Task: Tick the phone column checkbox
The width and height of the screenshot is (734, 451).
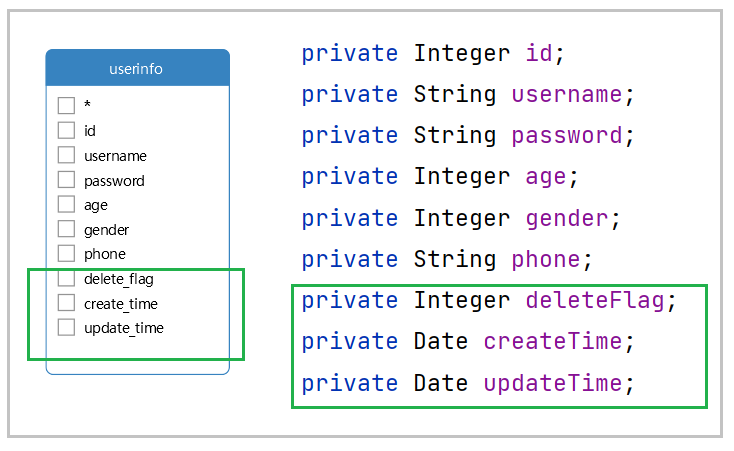Action: pyautogui.click(x=66, y=253)
